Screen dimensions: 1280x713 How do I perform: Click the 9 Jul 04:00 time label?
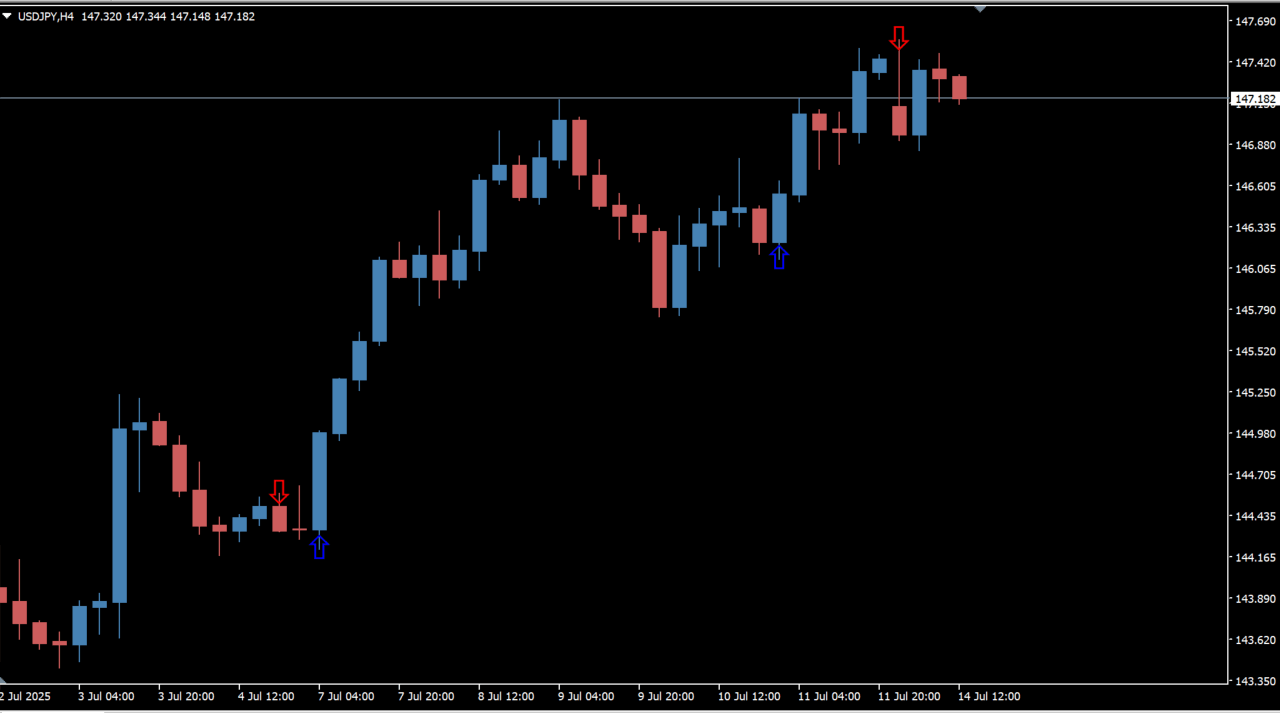click(586, 696)
